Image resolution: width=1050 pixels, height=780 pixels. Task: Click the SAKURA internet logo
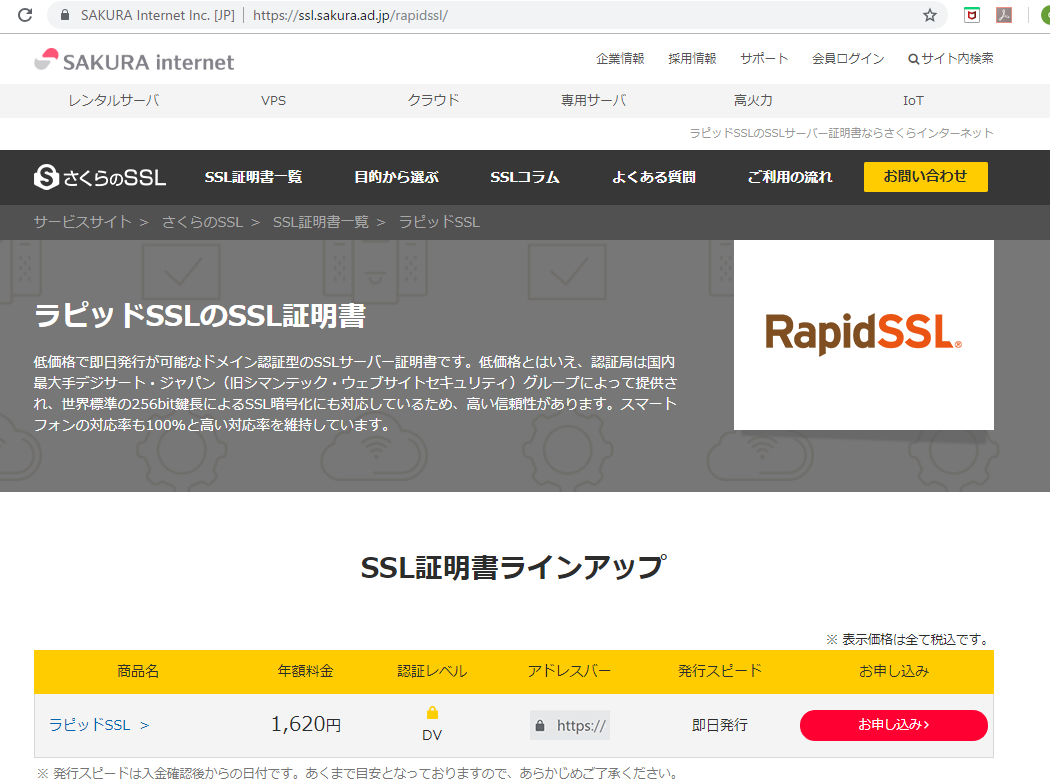click(x=134, y=61)
